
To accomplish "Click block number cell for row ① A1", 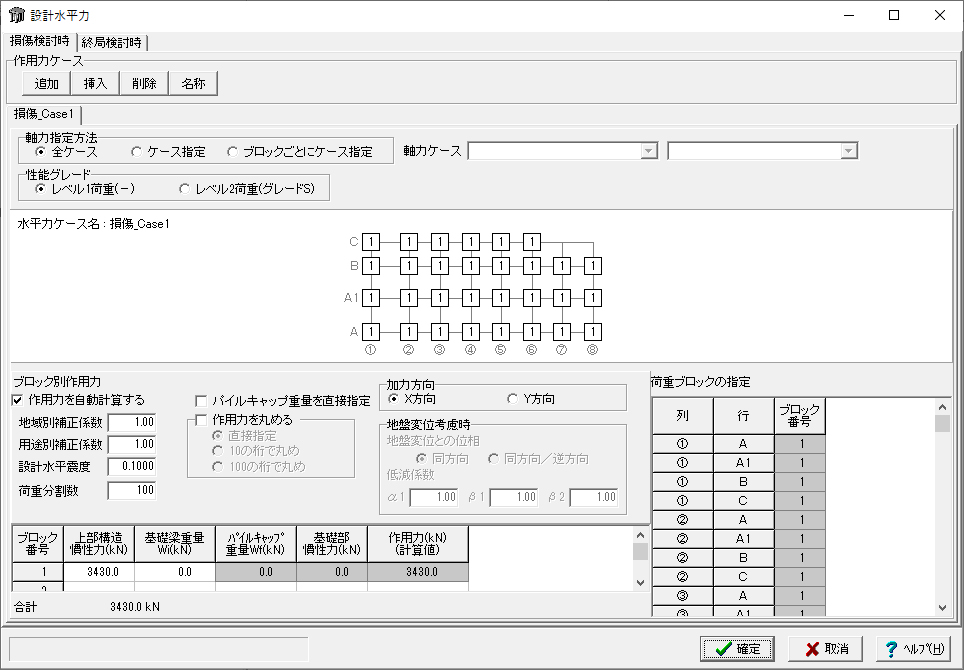I will pos(800,463).
